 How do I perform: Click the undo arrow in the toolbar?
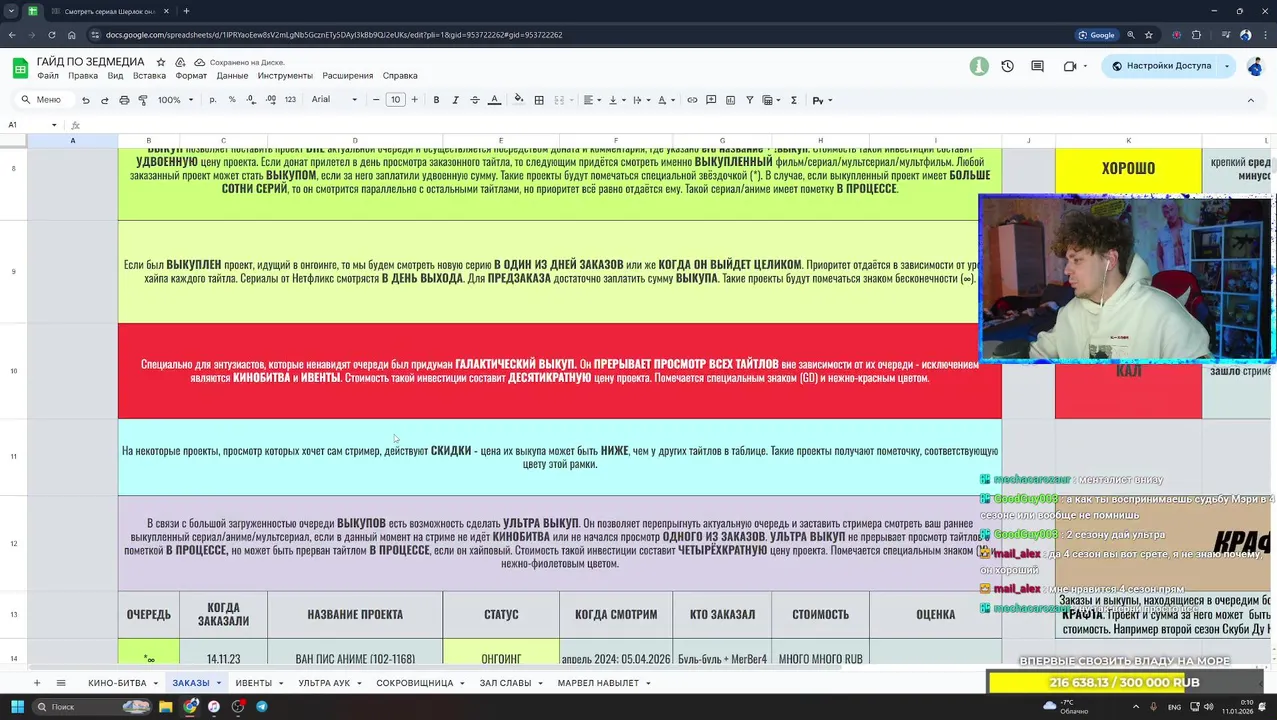[86, 100]
